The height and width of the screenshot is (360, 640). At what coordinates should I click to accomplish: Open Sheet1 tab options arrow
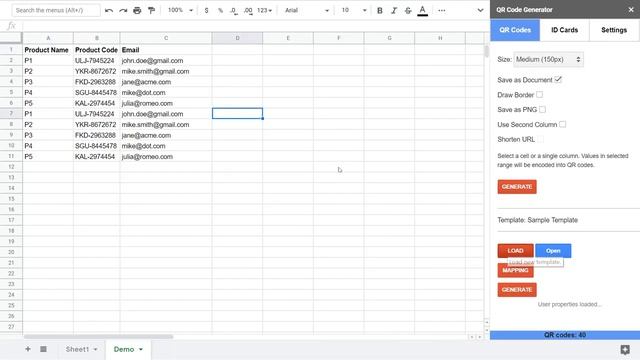96,349
